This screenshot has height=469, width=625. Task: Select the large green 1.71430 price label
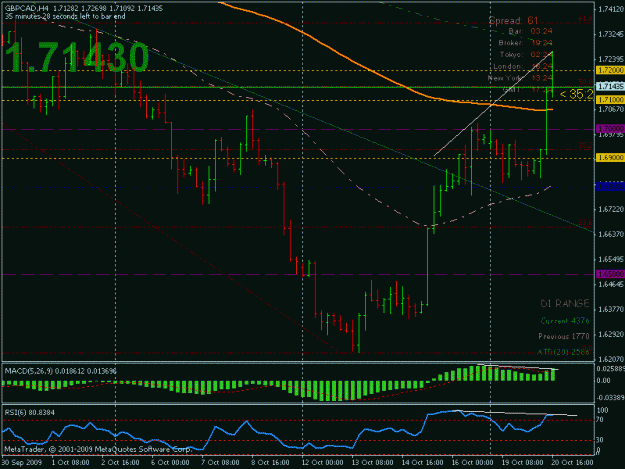(77, 58)
